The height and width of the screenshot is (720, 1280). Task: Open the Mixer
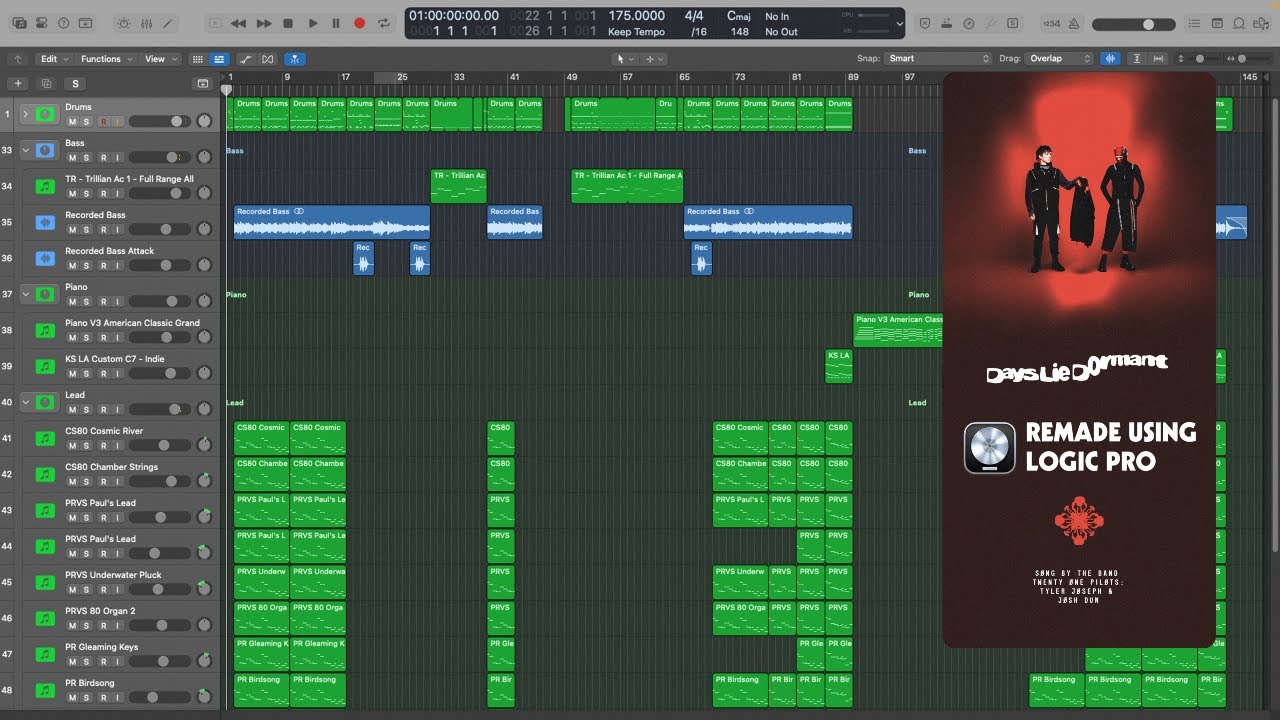coord(146,23)
